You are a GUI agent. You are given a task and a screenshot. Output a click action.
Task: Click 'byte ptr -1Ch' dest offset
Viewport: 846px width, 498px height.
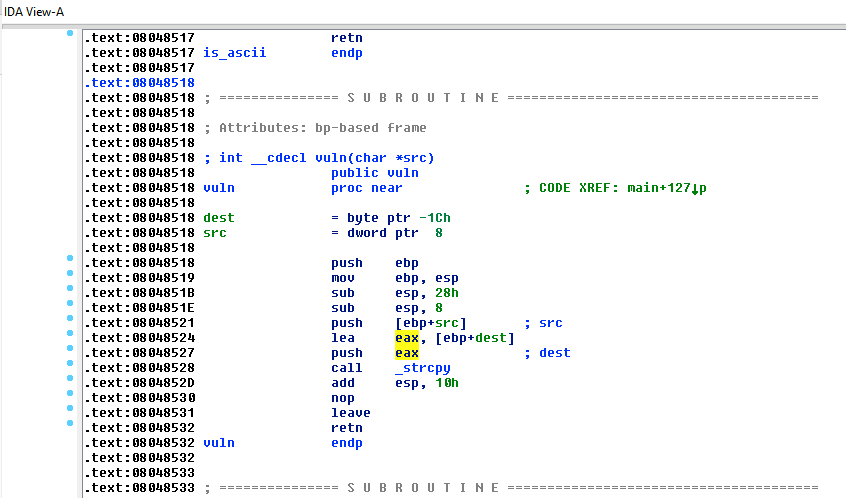[x=398, y=218]
